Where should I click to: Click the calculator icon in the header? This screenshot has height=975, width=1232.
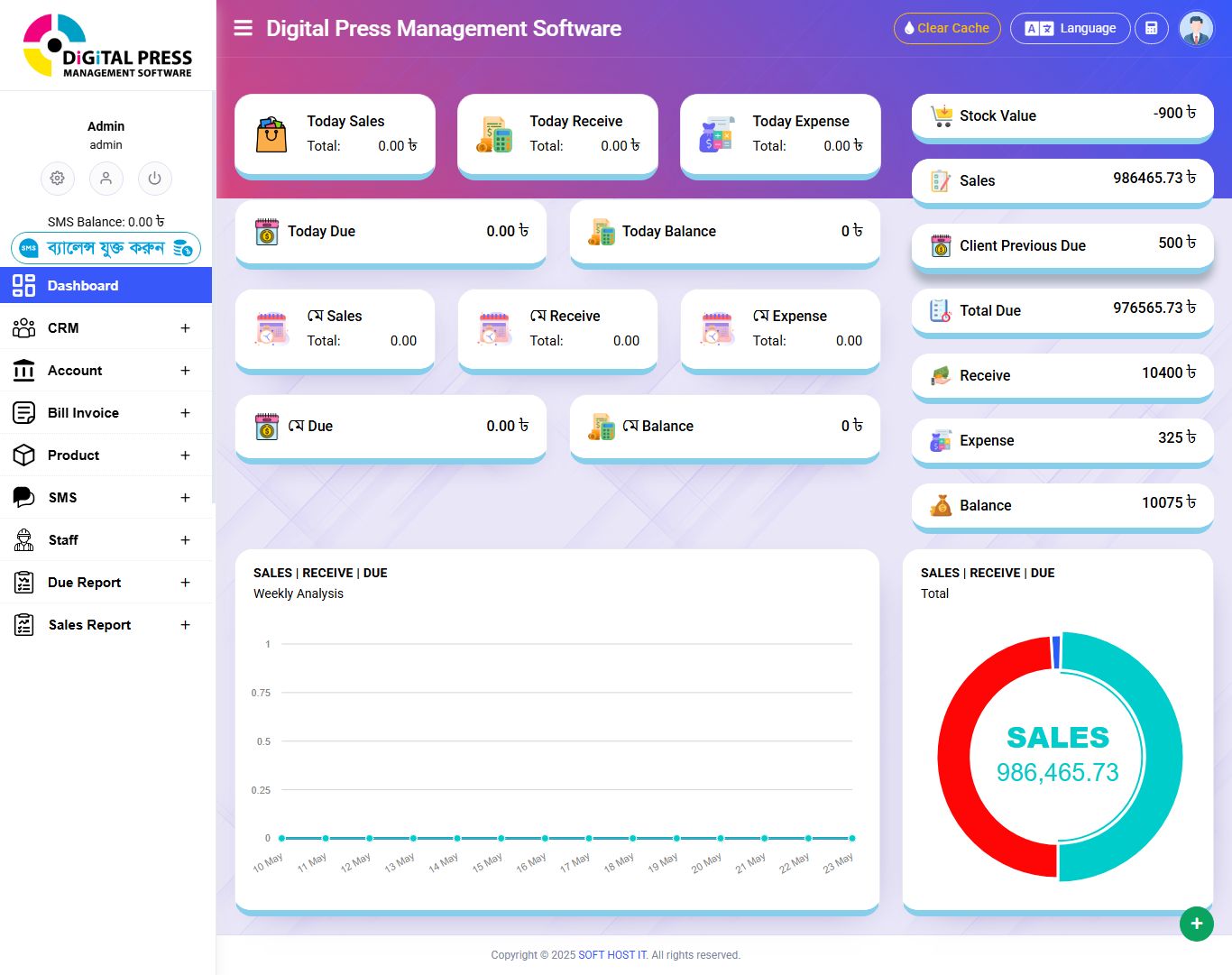[1152, 28]
